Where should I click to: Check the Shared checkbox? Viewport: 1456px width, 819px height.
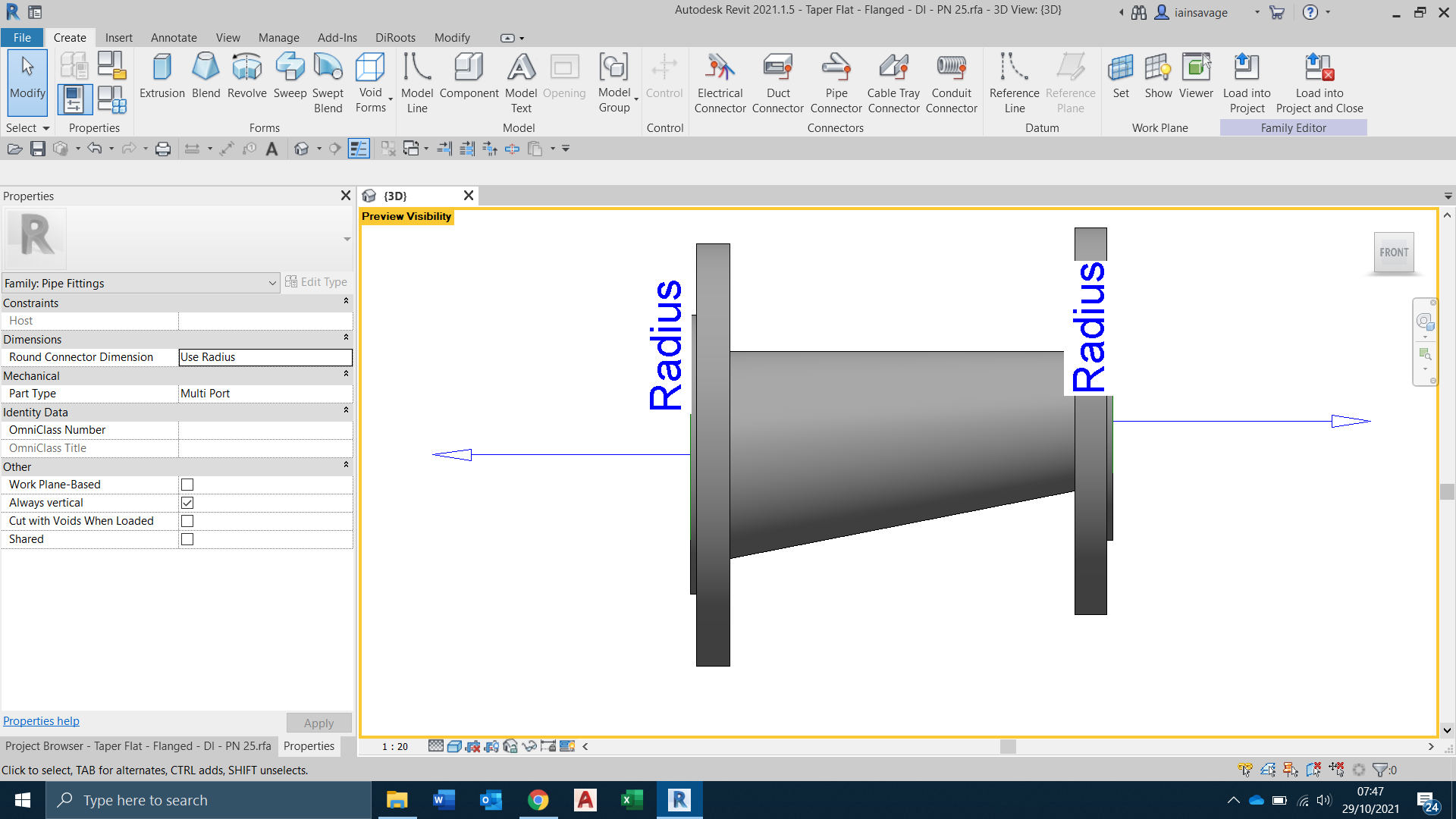click(187, 539)
